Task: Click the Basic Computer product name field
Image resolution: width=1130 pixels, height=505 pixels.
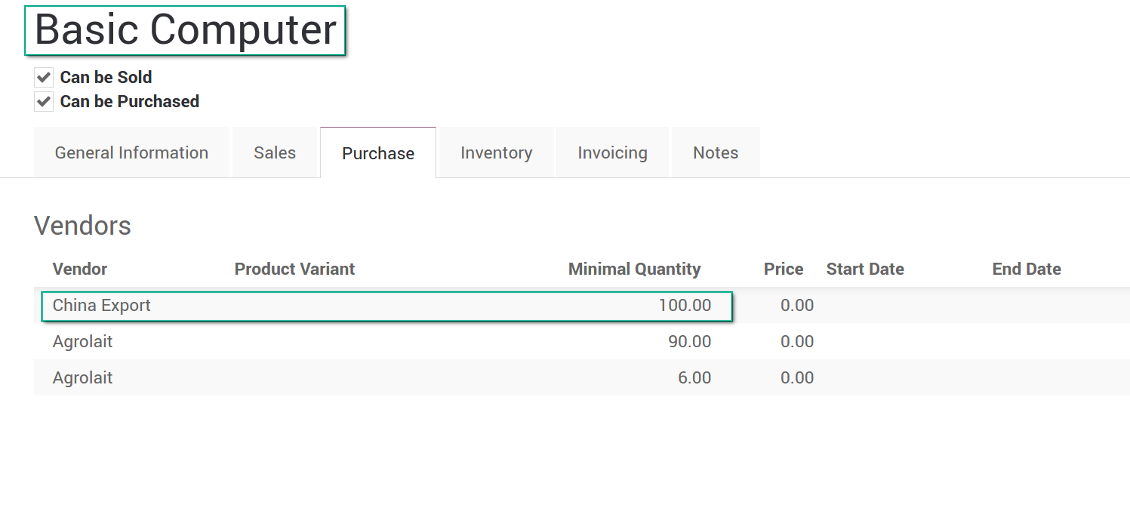Action: click(185, 30)
